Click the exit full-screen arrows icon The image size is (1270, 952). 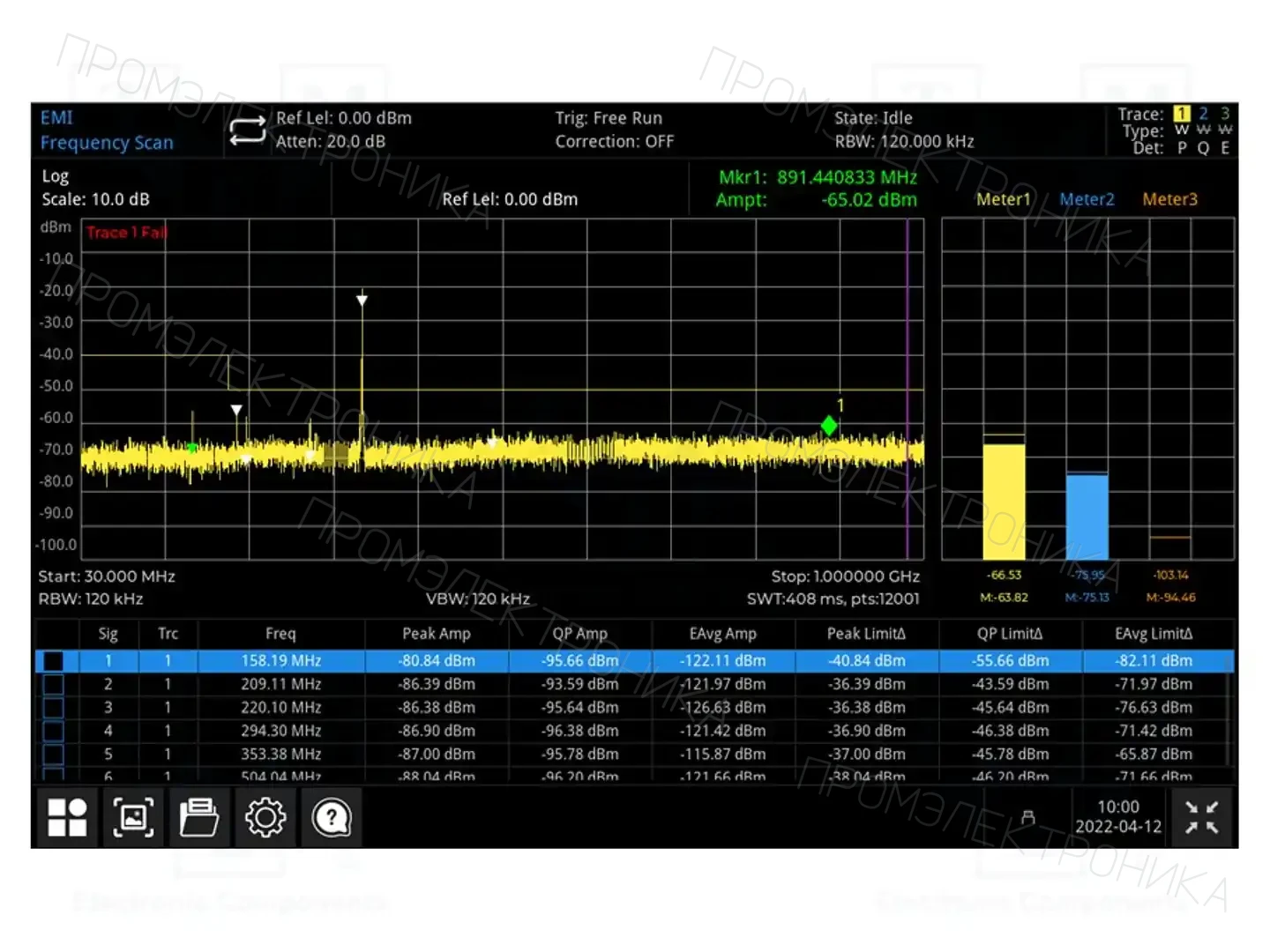click(x=1201, y=818)
